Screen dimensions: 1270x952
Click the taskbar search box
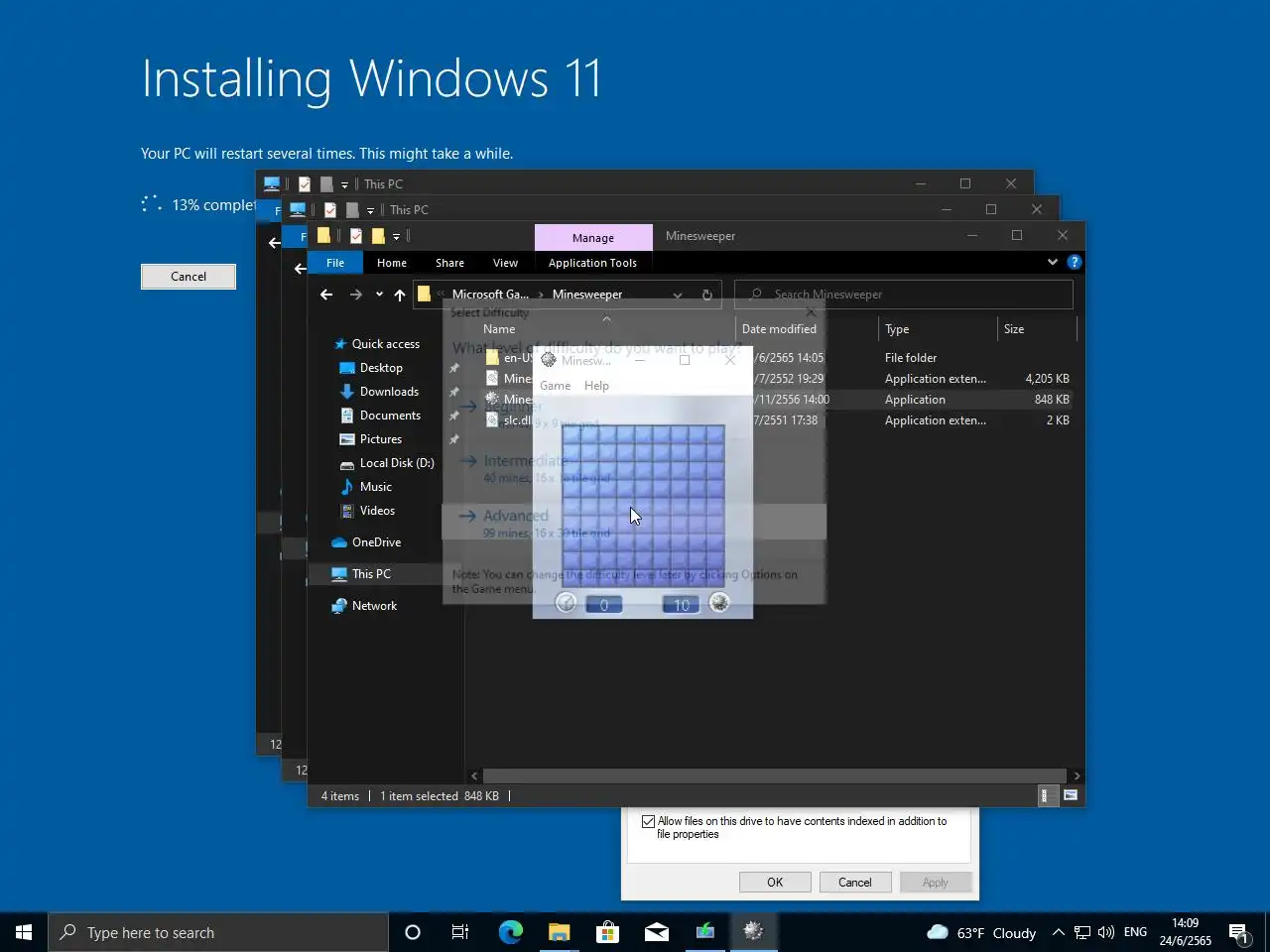(x=218, y=932)
